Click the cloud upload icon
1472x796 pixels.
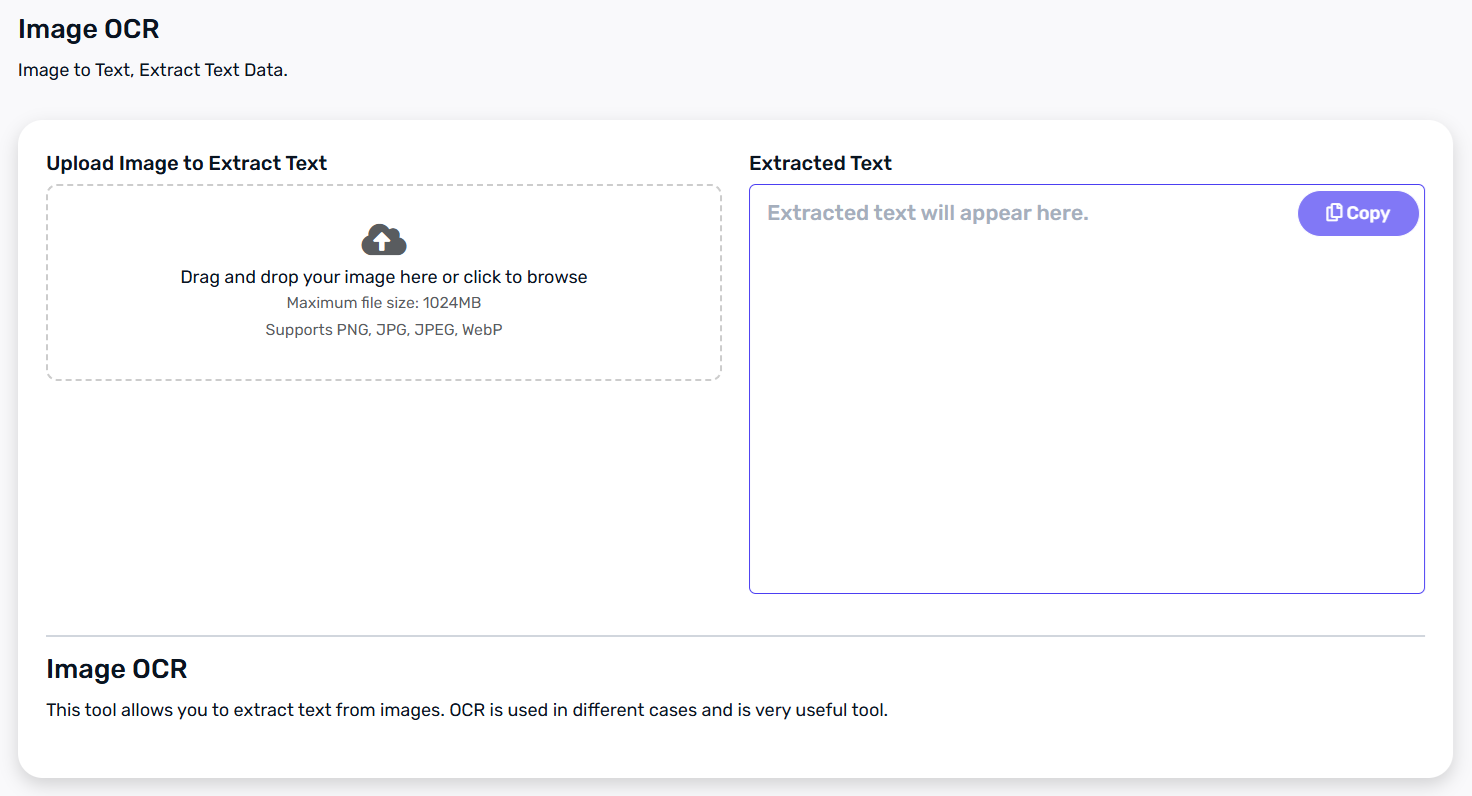[383, 240]
